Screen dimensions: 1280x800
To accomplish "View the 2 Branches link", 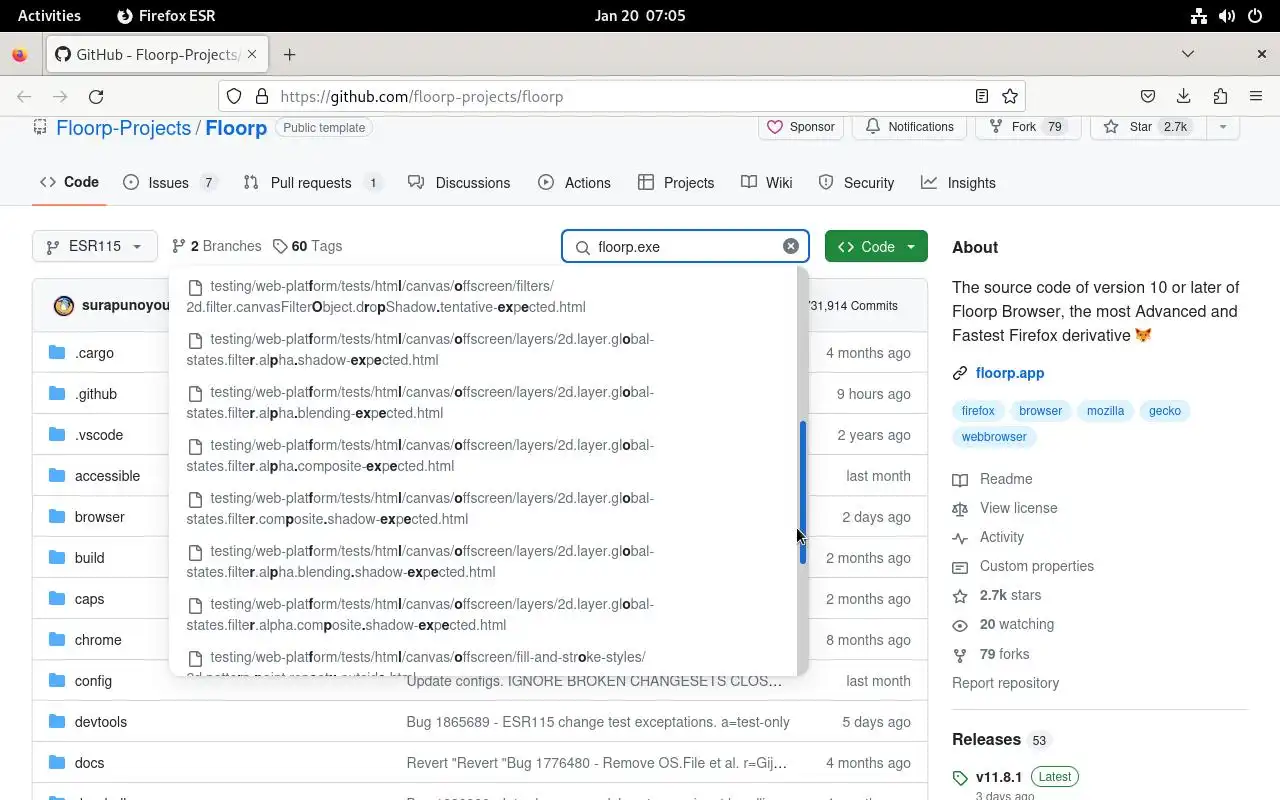I will click(x=216, y=246).
